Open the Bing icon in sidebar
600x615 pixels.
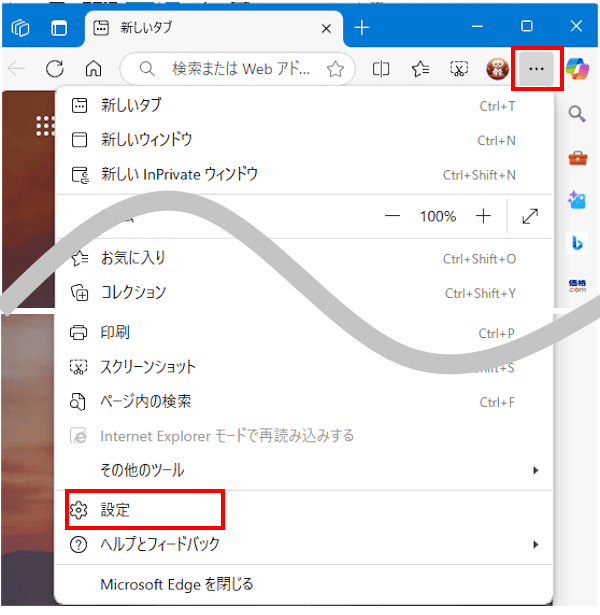[577, 243]
